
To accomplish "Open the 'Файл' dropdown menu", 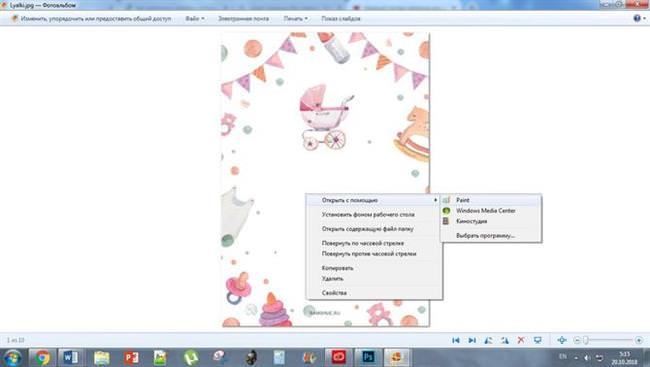I will pos(195,19).
